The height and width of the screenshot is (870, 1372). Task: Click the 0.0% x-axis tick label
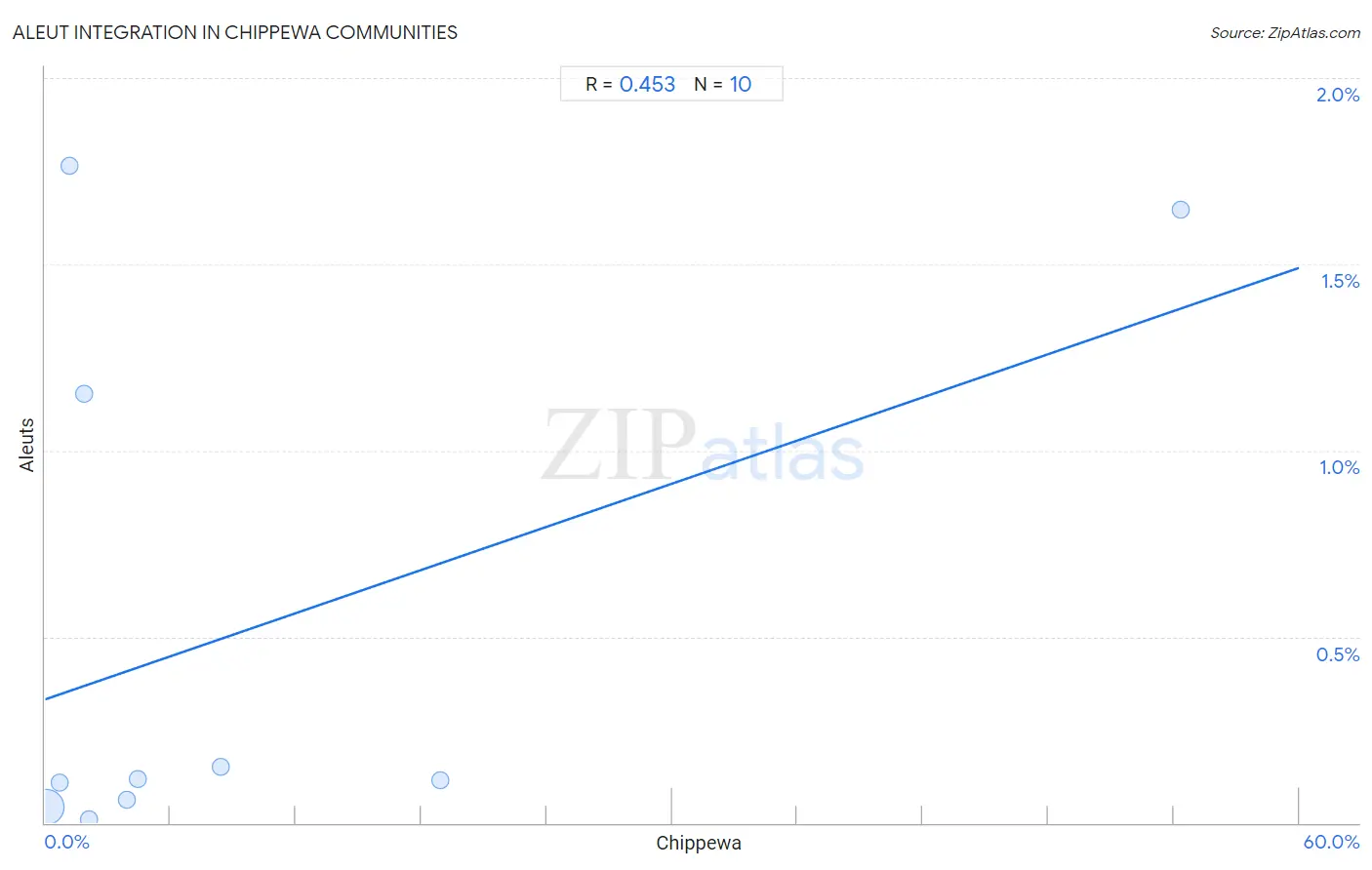(67, 843)
